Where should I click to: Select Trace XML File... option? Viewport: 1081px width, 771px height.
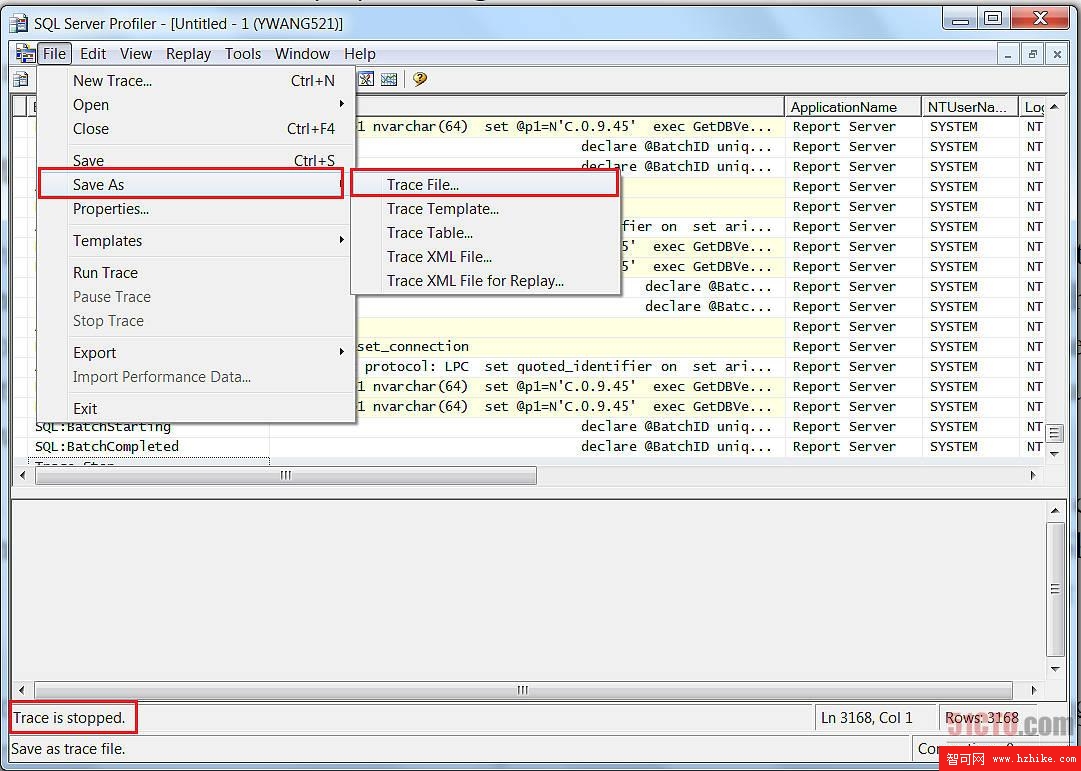click(x=485, y=257)
